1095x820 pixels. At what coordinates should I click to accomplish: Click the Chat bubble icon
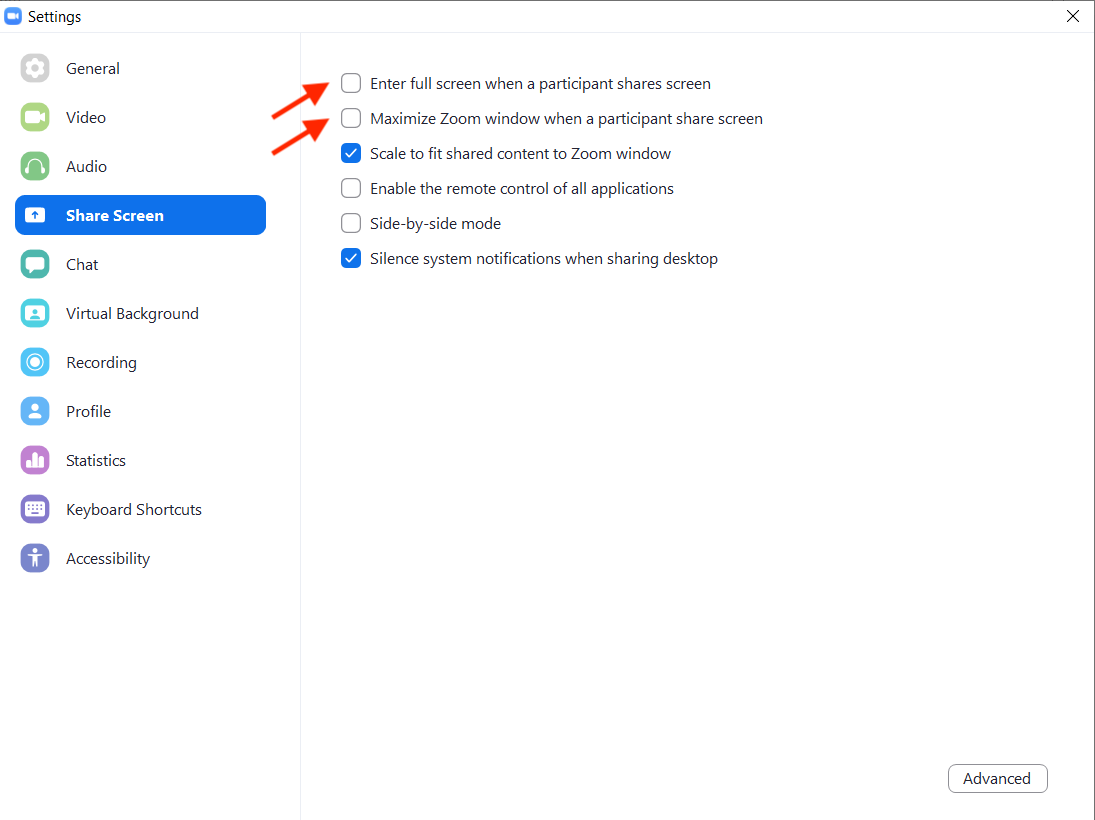[x=35, y=264]
